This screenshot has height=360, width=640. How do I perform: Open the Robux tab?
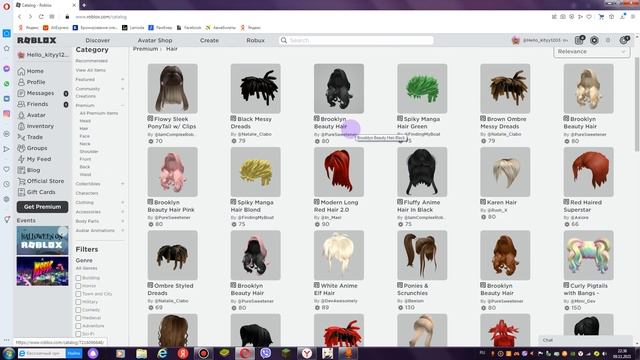(x=256, y=40)
